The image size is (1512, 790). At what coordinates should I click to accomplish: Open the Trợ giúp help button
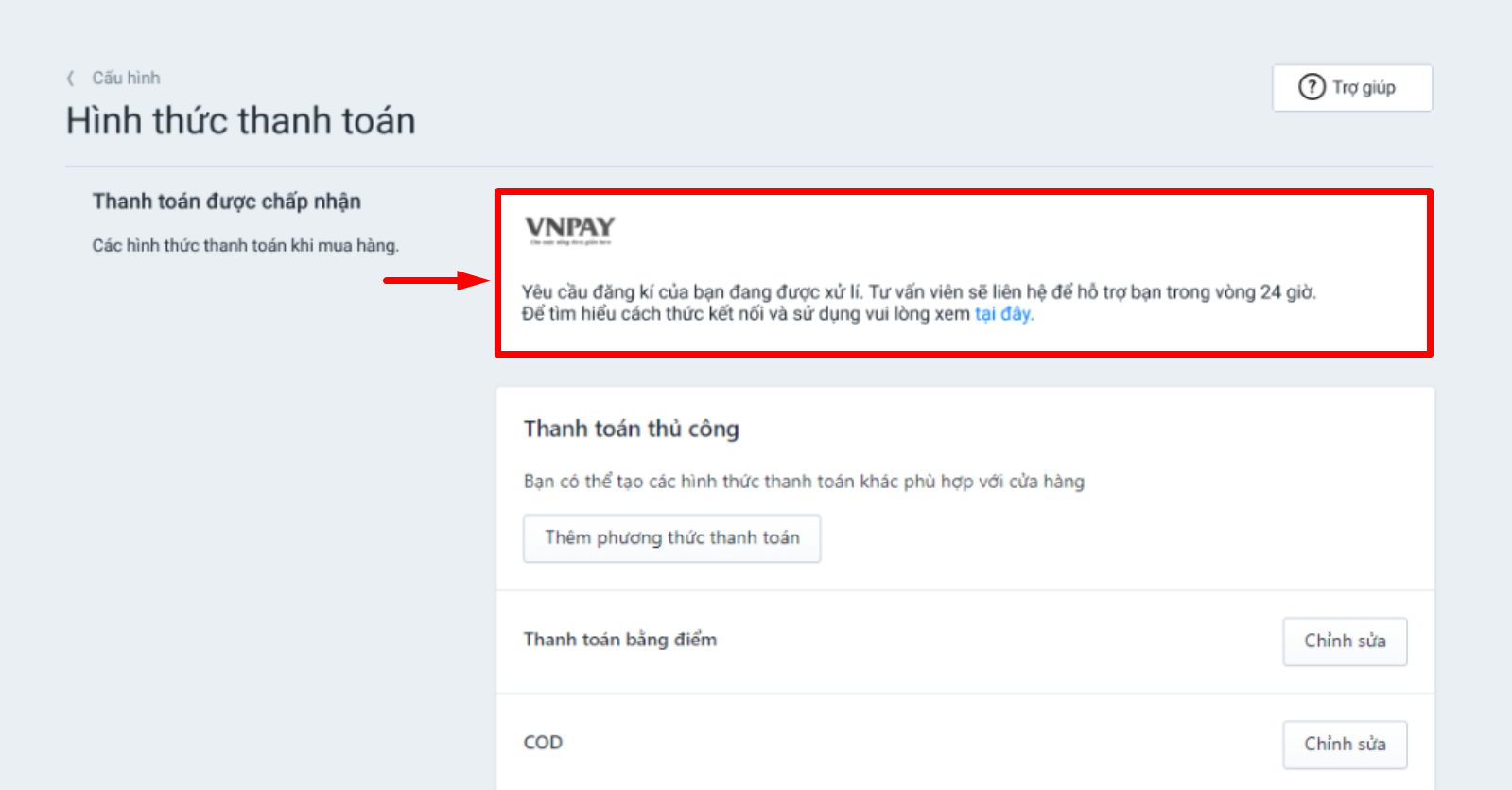coord(1352,88)
